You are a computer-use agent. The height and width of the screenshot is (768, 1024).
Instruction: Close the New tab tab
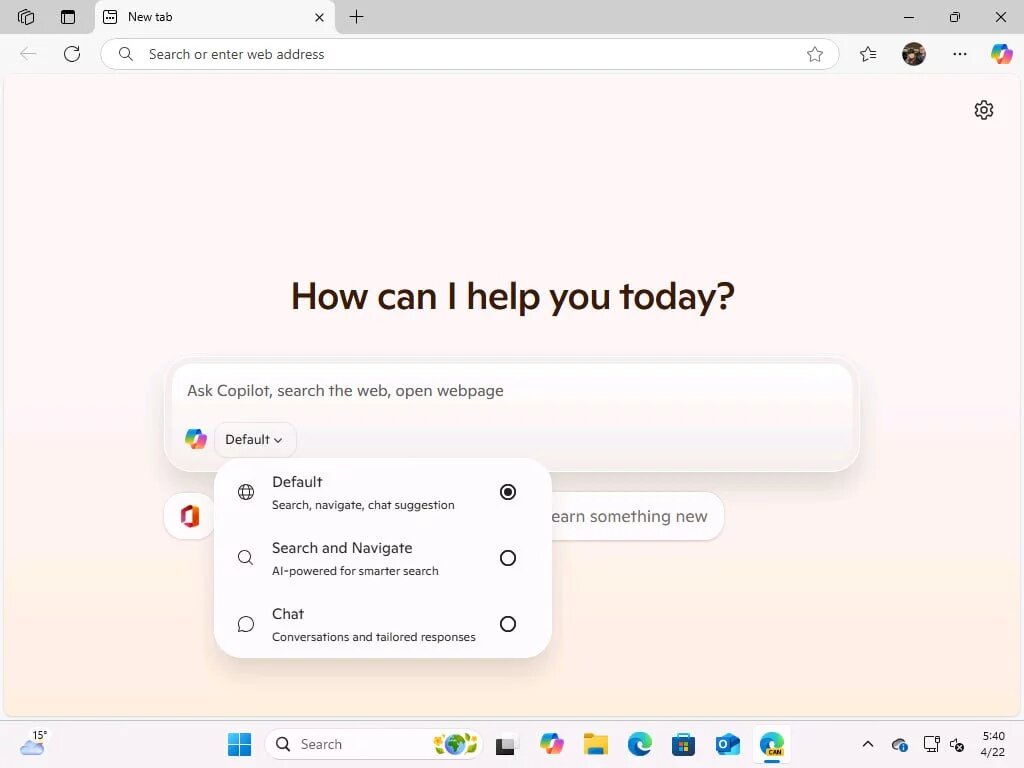click(319, 18)
